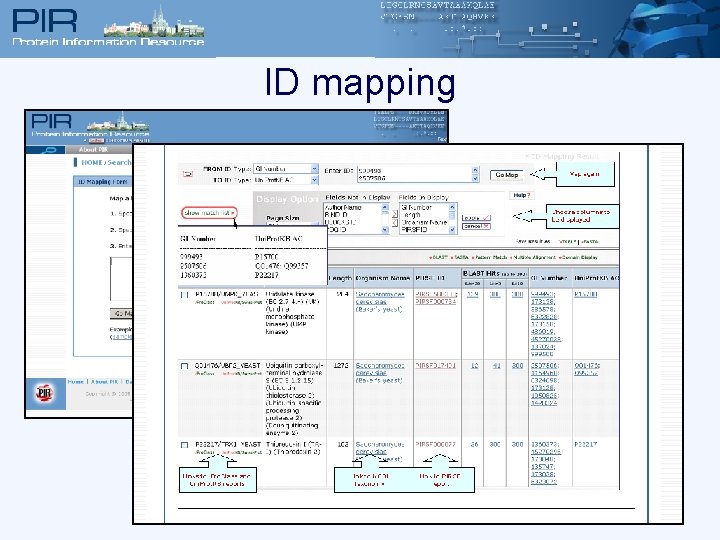Click the PIR logo in background window
720x540 pixels.
coord(51,121)
